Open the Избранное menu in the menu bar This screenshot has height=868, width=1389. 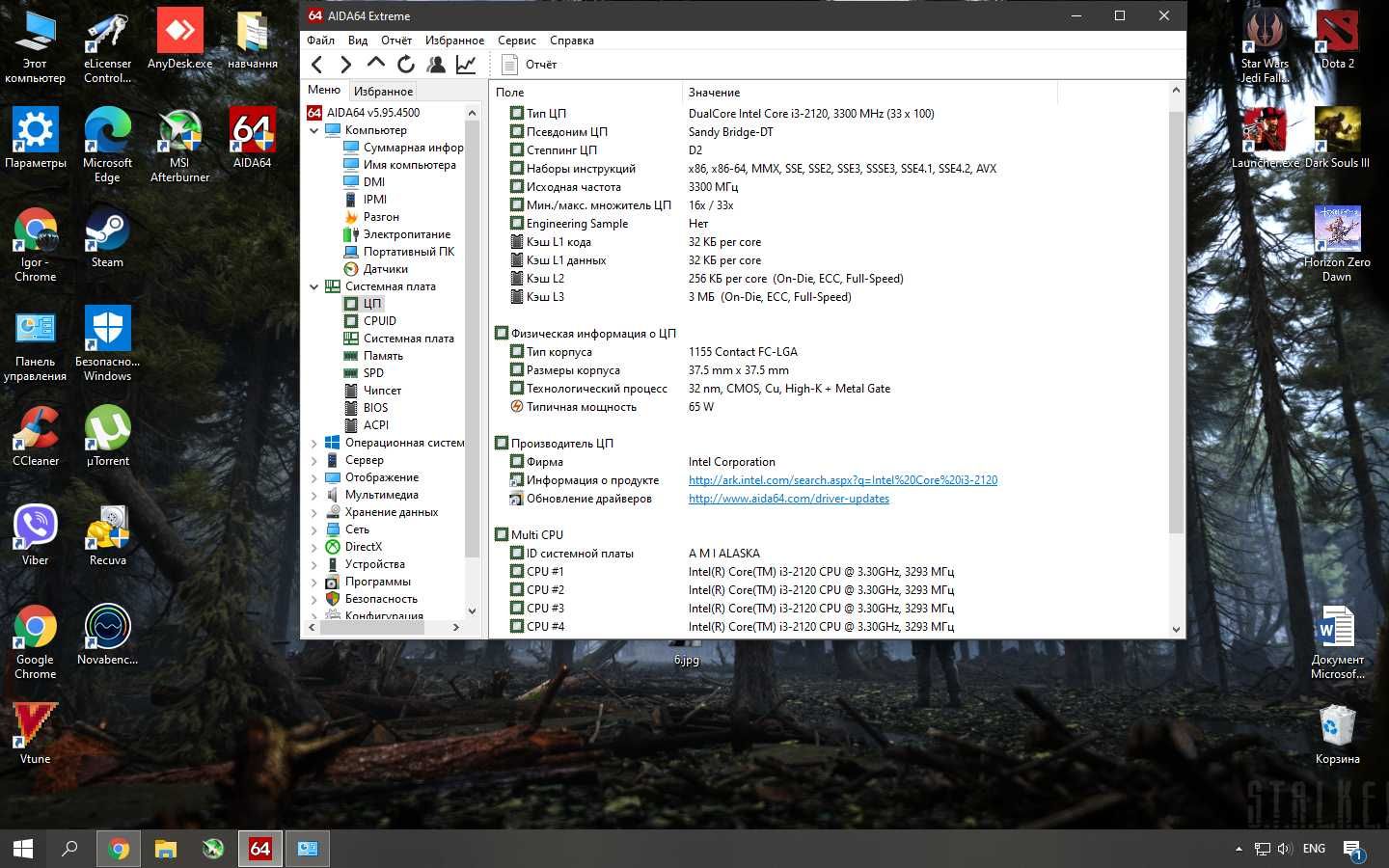pos(454,41)
